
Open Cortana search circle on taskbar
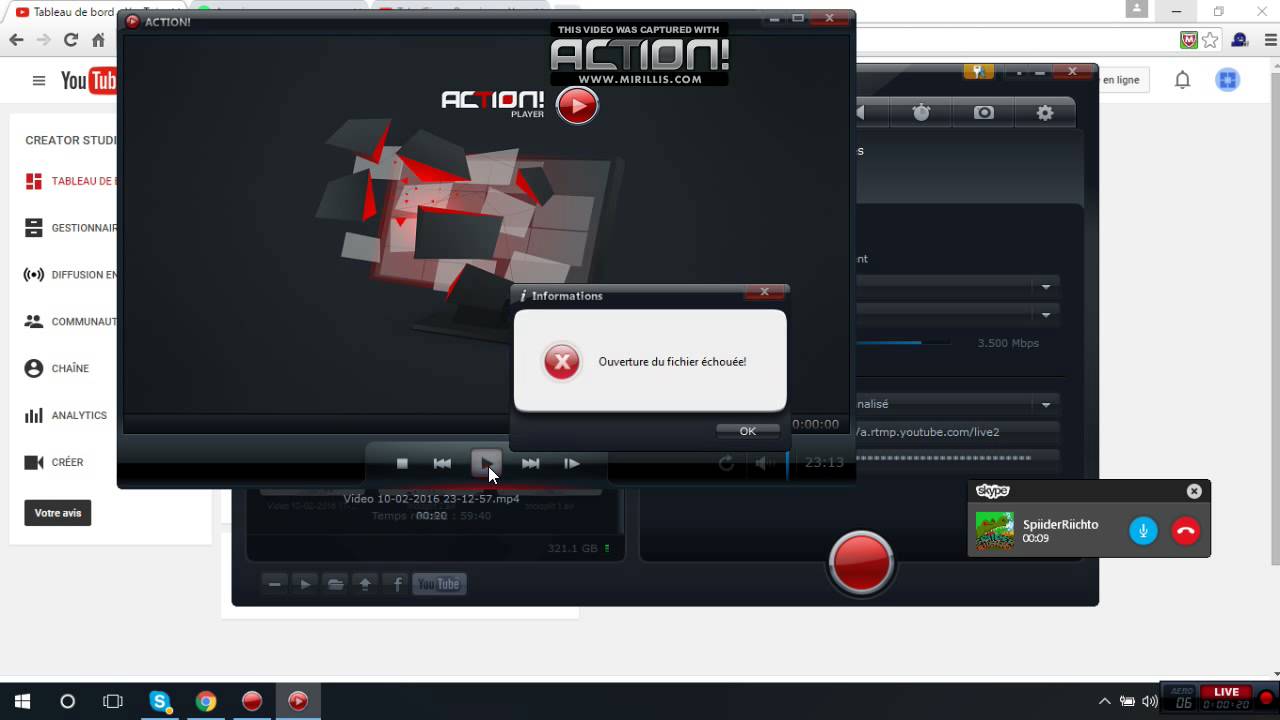(68, 701)
